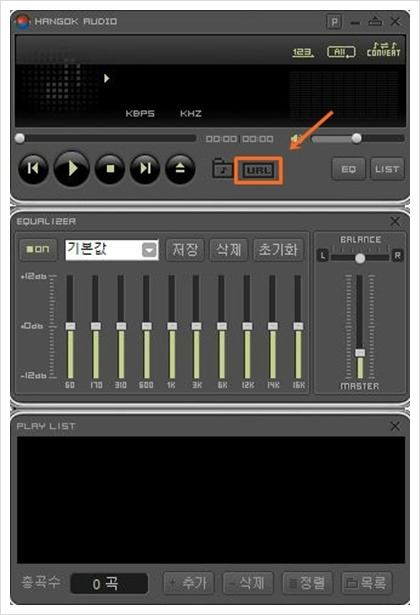Click the 60 Hz equalizer slider

70,326
